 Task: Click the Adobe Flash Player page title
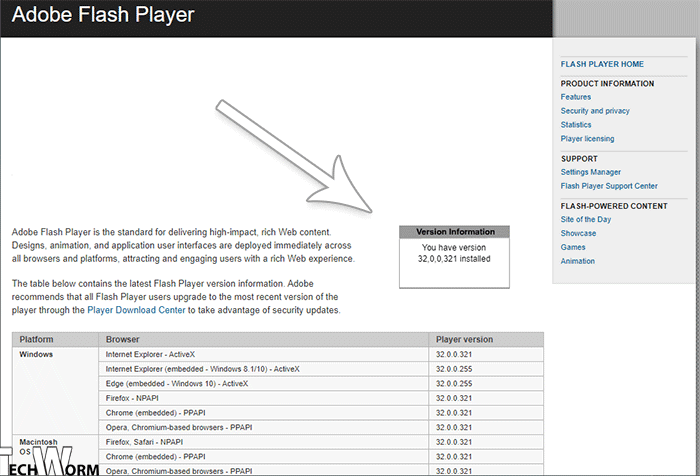[x=103, y=15]
